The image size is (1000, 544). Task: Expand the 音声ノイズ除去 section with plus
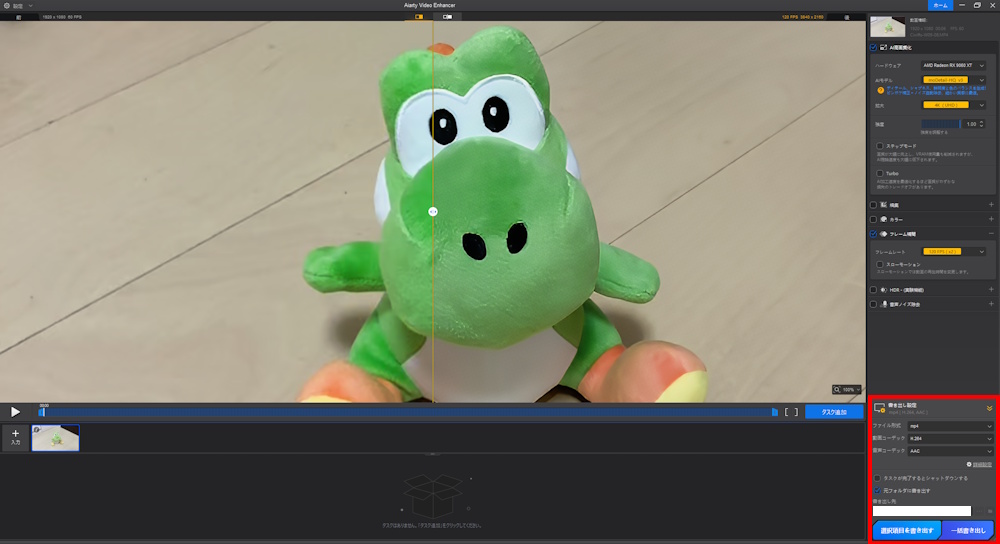pos(991,304)
